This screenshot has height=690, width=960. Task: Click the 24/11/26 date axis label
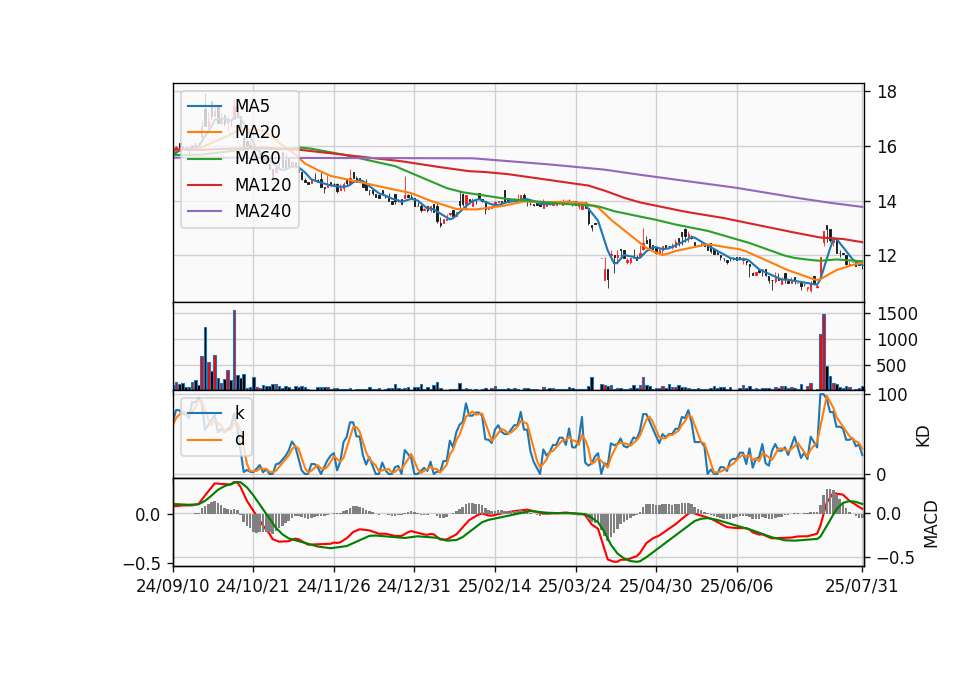pyautogui.click(x=334, y=586)
